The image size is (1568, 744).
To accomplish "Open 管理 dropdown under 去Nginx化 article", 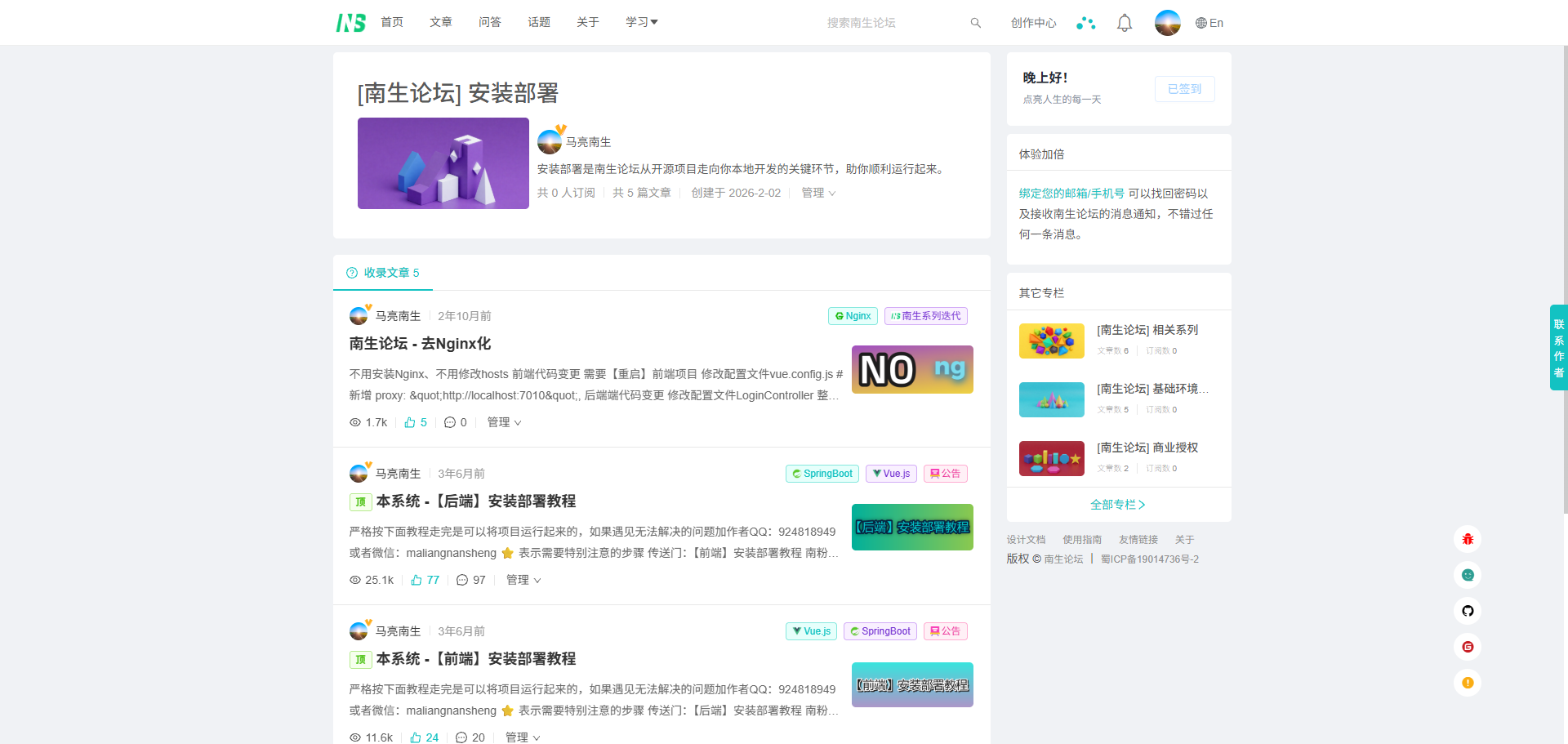I will (x=504, y=422).
